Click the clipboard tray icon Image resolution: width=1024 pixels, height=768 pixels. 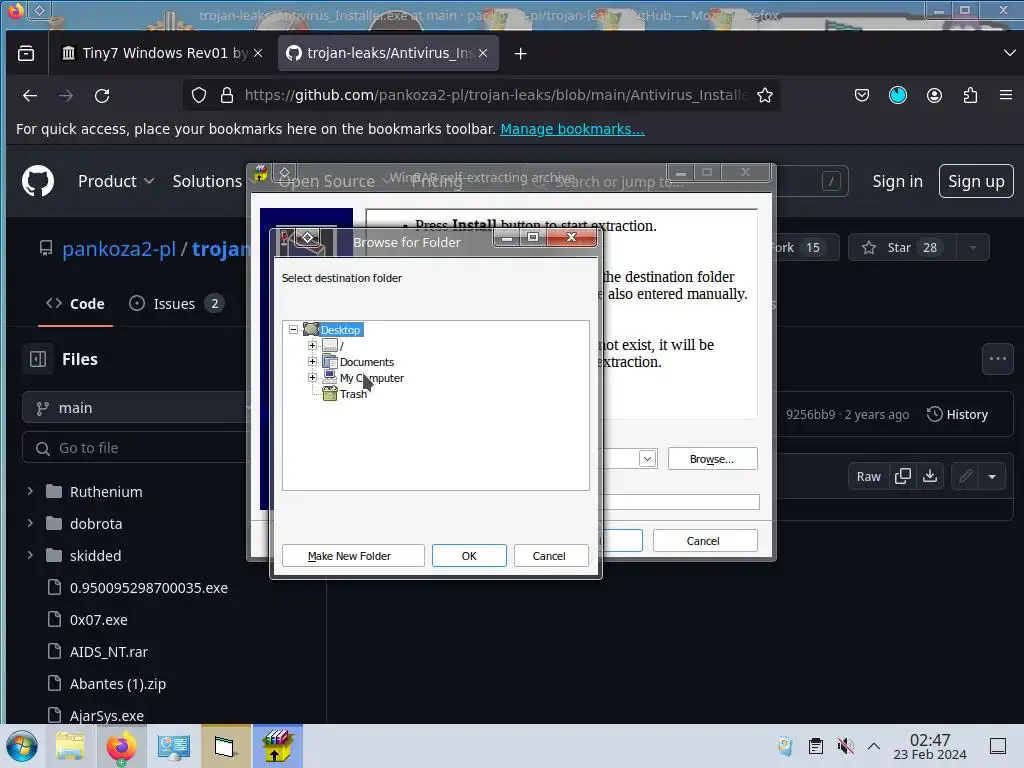(x=816, y=746)
